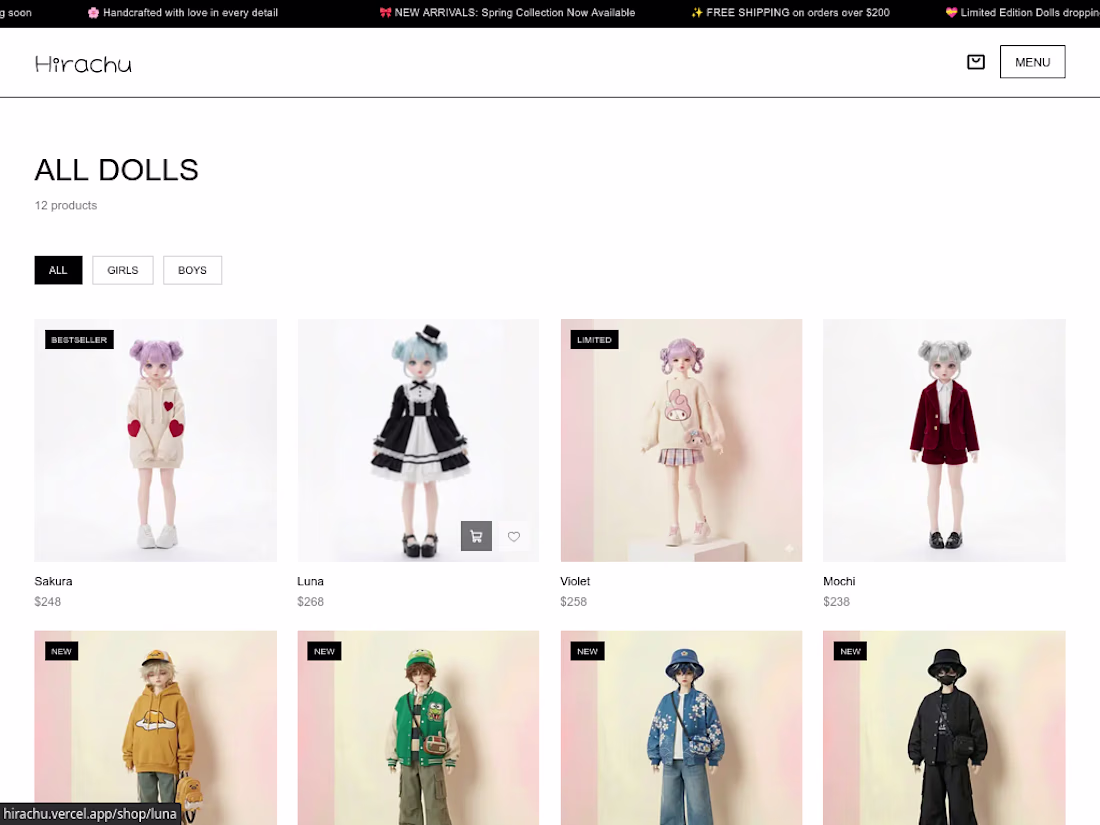Click the heart wishlist icon on Luna

coord(514,536)
